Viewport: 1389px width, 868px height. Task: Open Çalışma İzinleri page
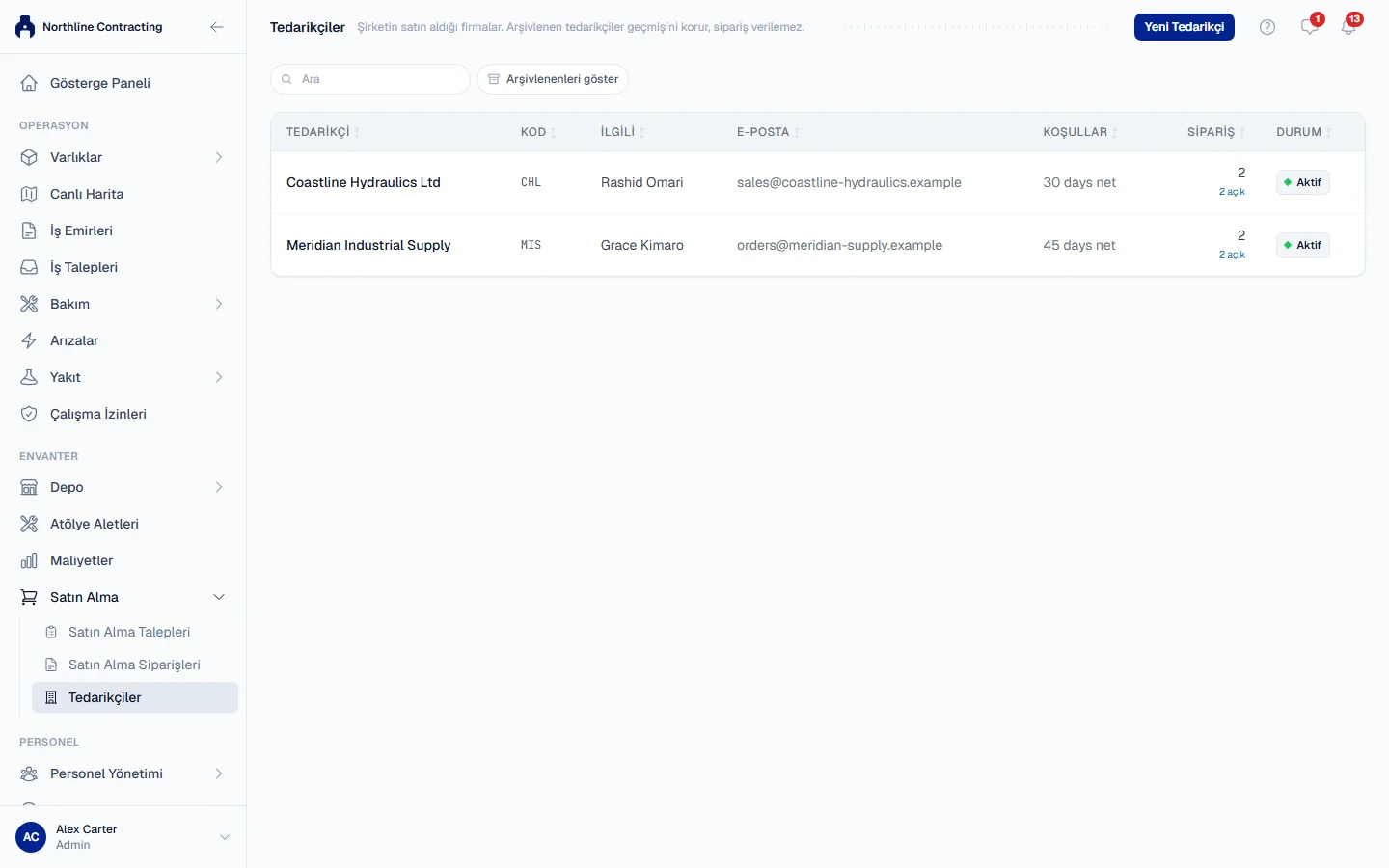123,414
